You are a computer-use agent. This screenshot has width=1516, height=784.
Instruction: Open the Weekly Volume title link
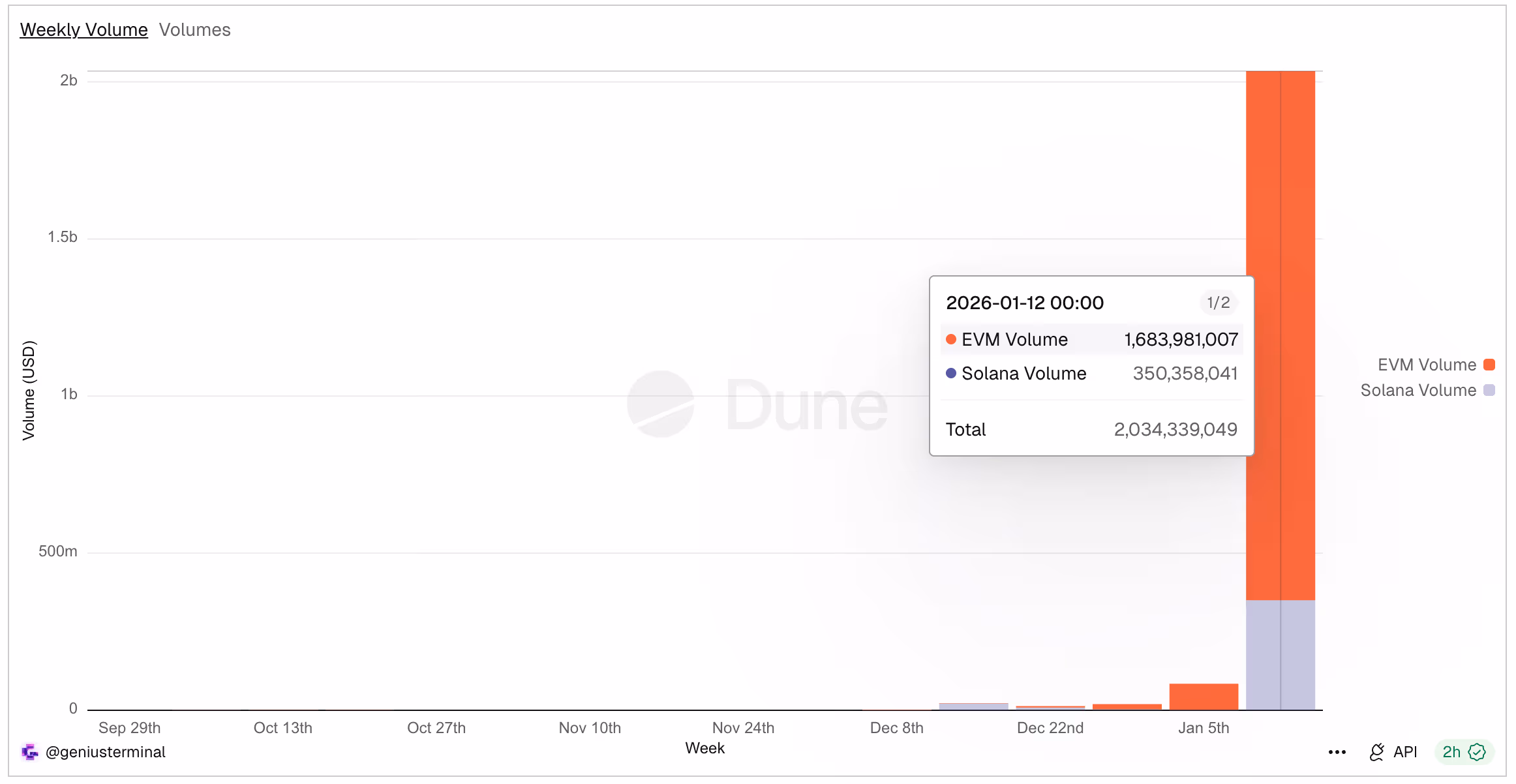click(83, 30)
